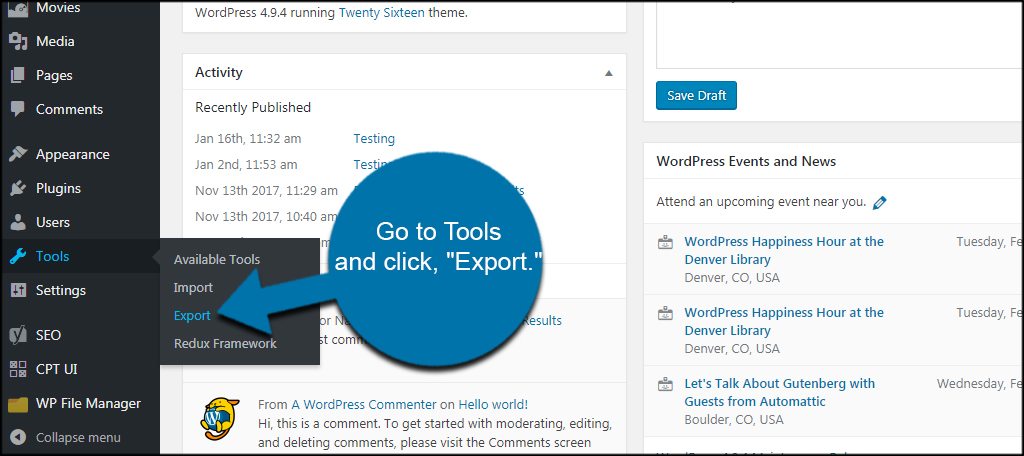Viewport: 1024px width, 456px height.
Task: Open the Testing post from Jan 16th
Action: pos(374,138)
